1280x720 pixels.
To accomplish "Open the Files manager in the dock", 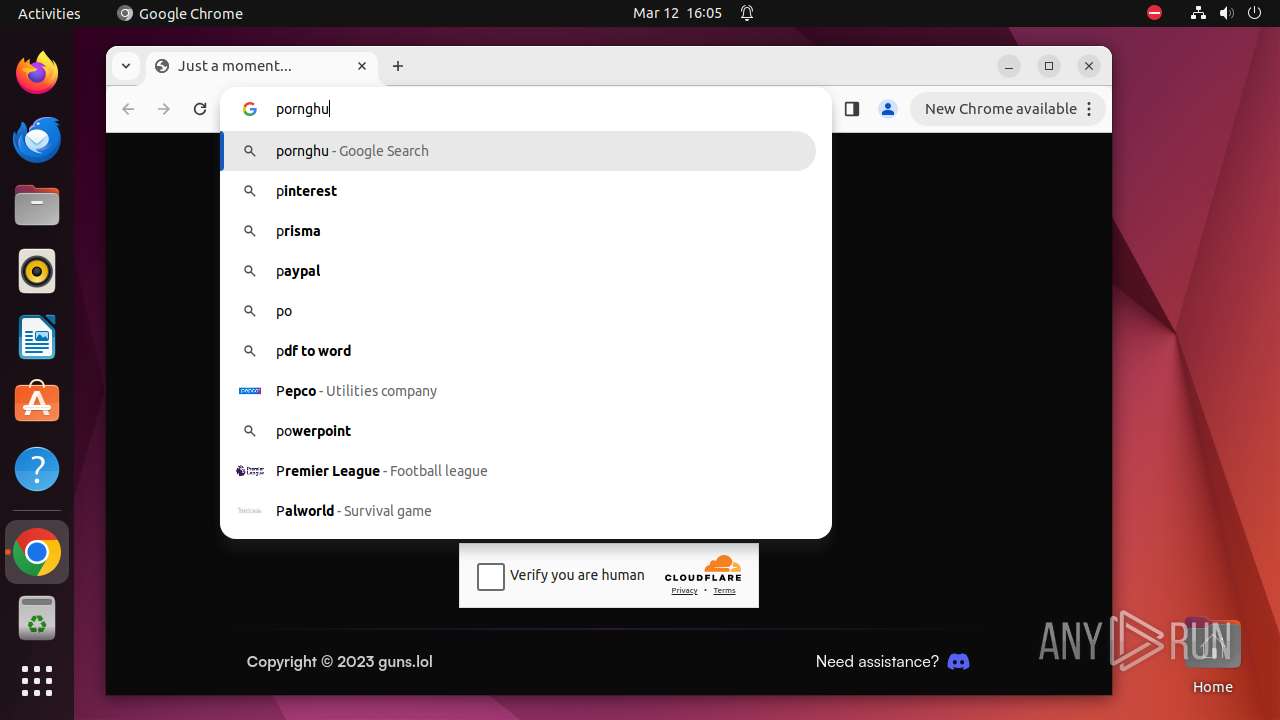I will point(37,205).
